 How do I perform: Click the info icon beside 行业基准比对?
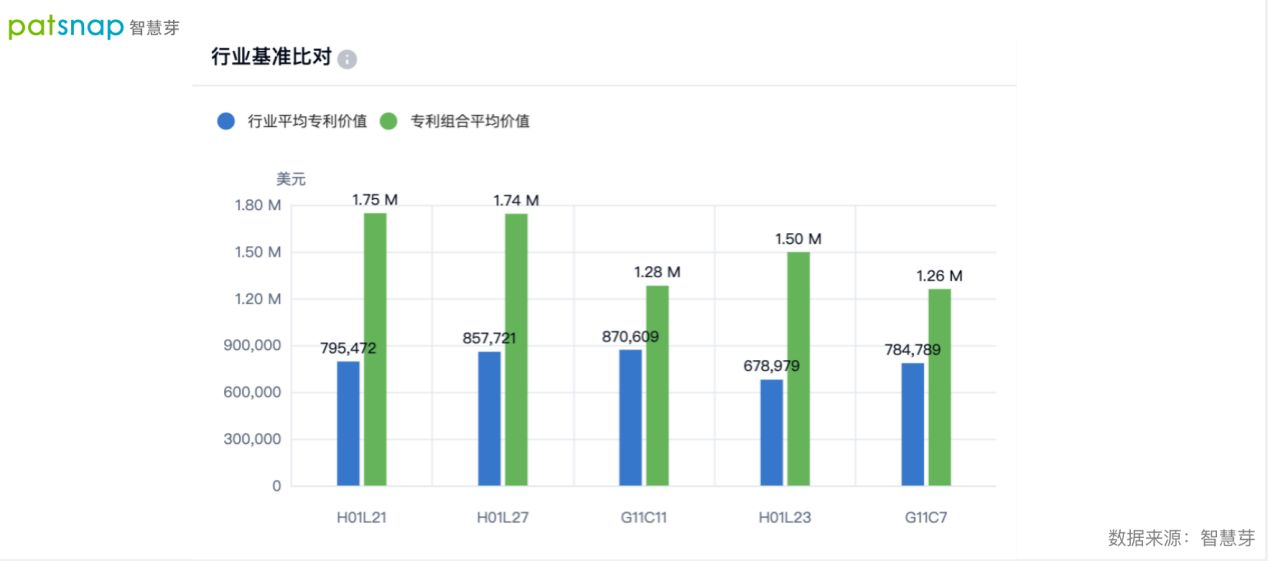click(x=347, y=59)
